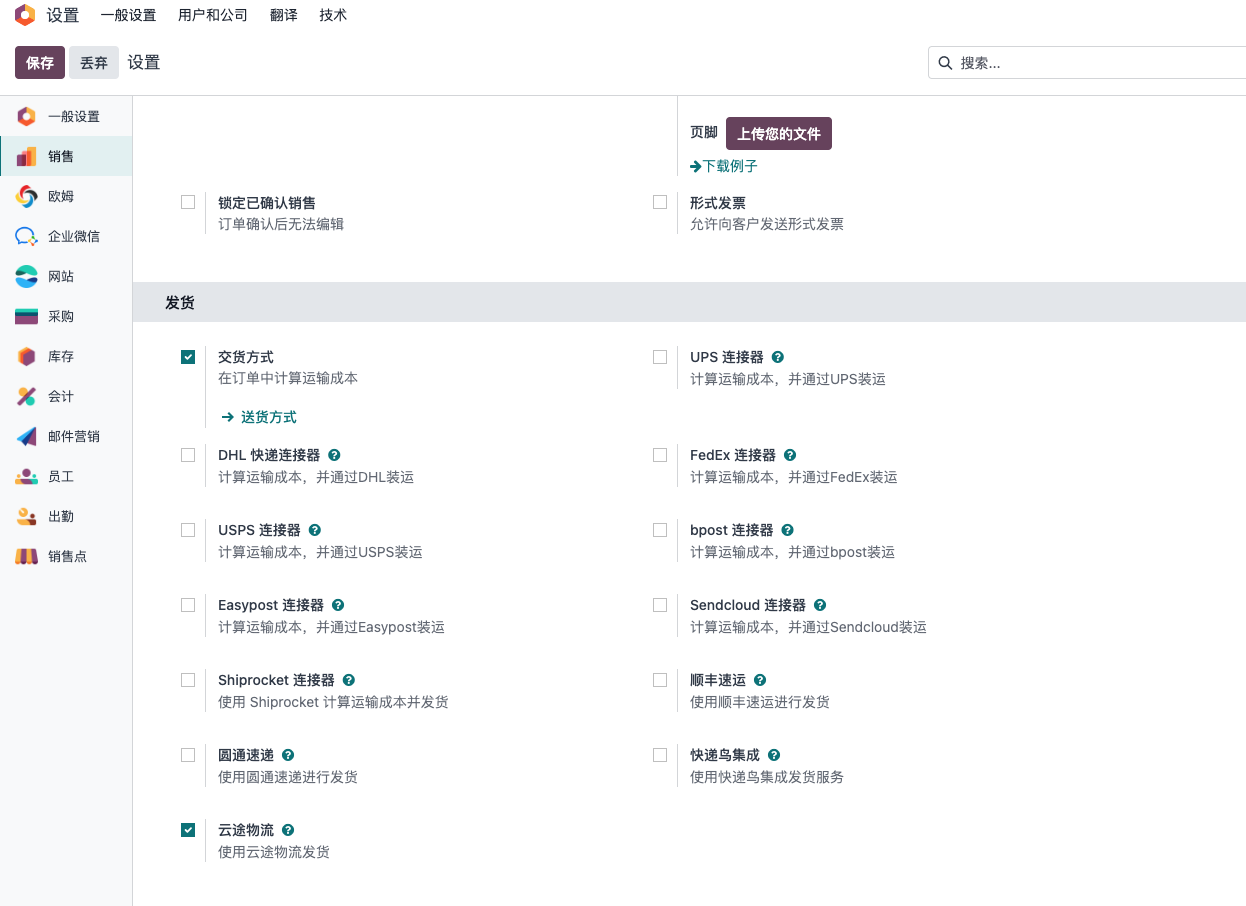This screenshot has height=906, width=1246.
Task: Click 页脚 label text
Action: point(704,132)
